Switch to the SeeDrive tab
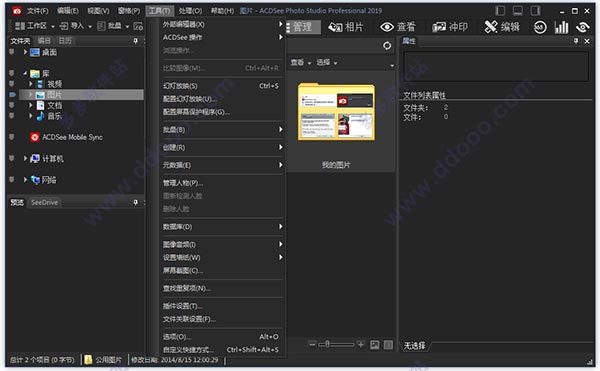 [44, 202]
